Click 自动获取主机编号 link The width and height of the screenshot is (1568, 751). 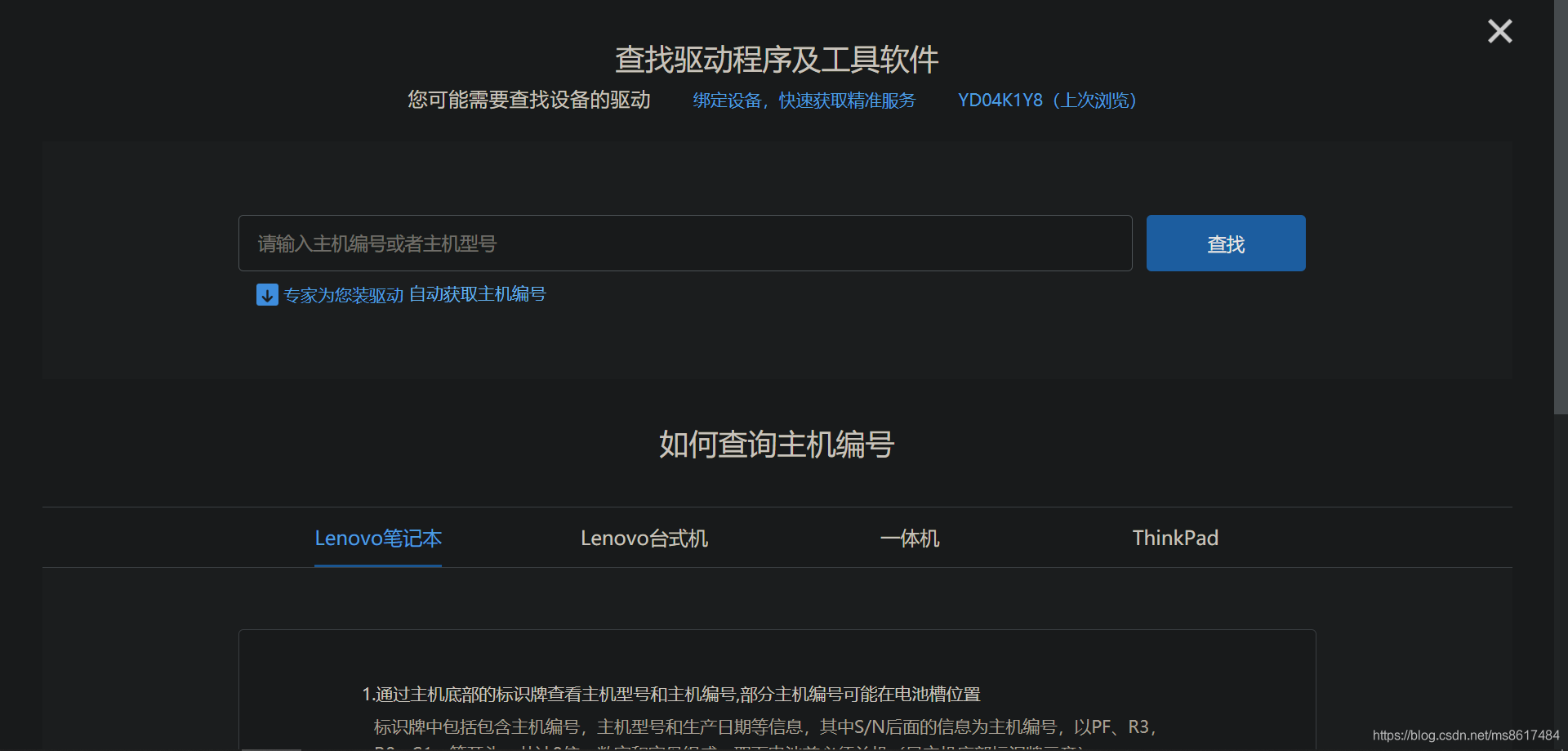(x=478, y=294)
